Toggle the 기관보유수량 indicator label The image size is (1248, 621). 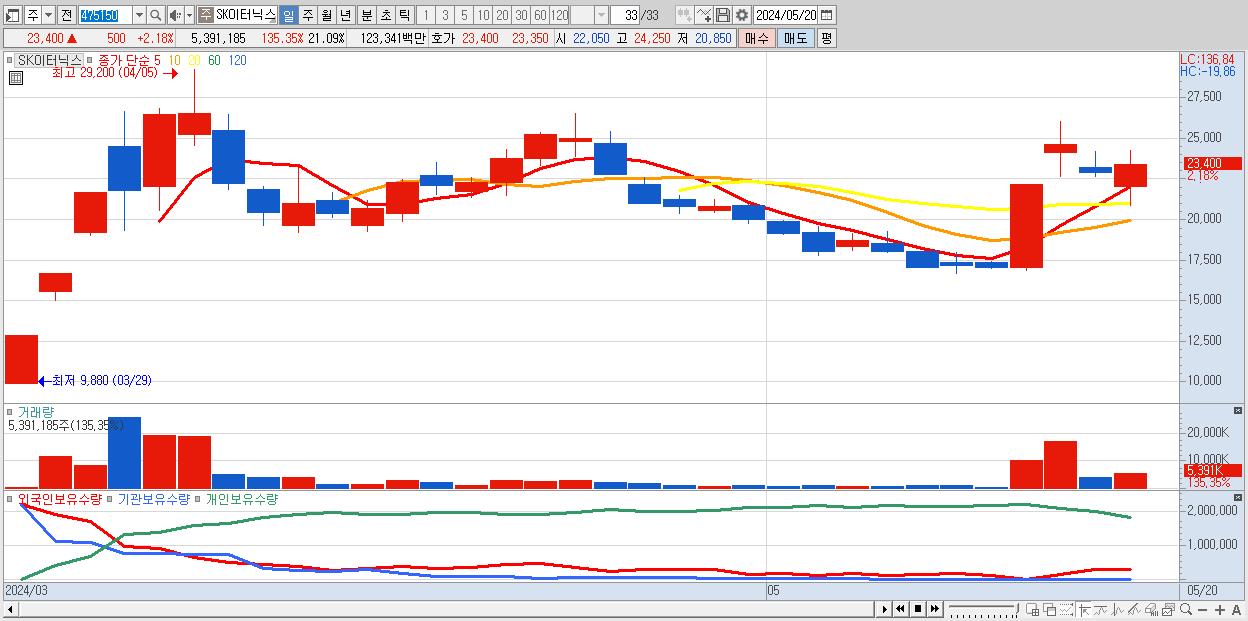tap(154, 498)
